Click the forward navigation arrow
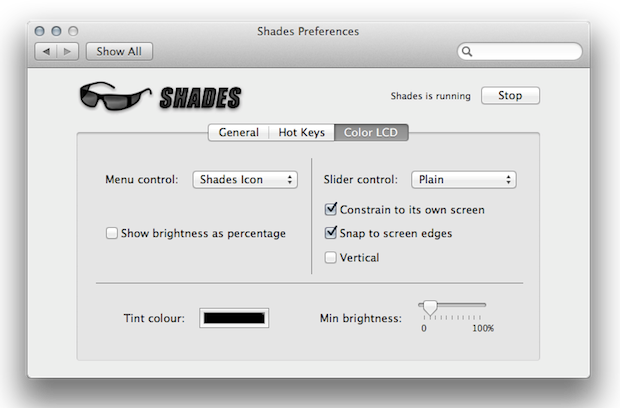This screenshot has height=408, width=620. point(68,51)
